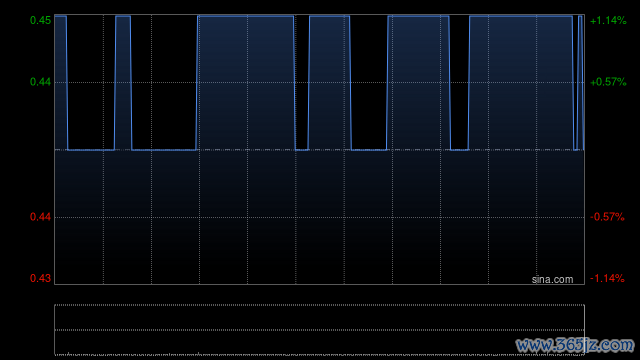Open the www.365jz.com watermark link

point(575,345)
